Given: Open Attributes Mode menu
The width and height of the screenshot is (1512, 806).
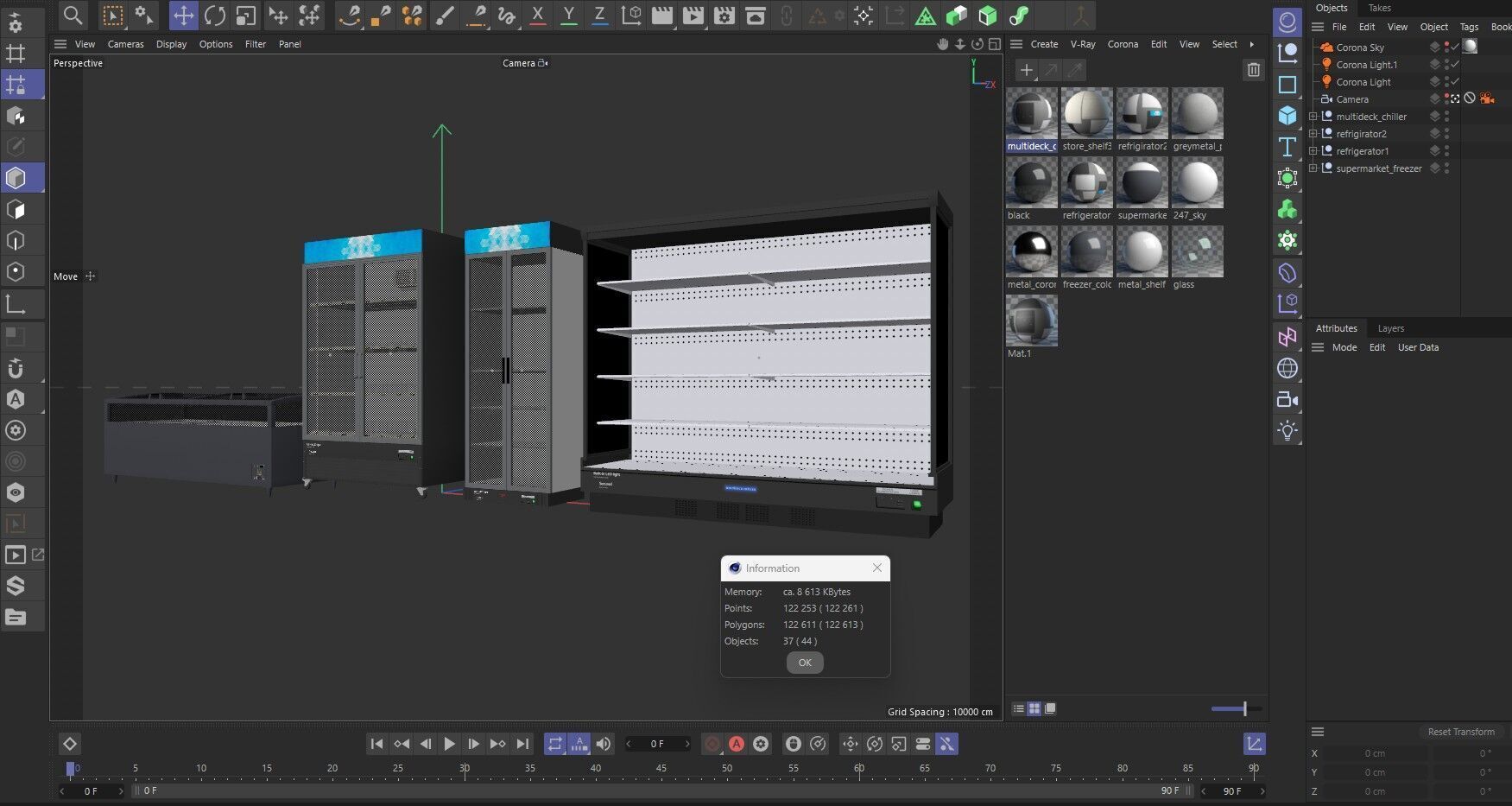Looking at the screenshot, I should (x=1344, y=347).
